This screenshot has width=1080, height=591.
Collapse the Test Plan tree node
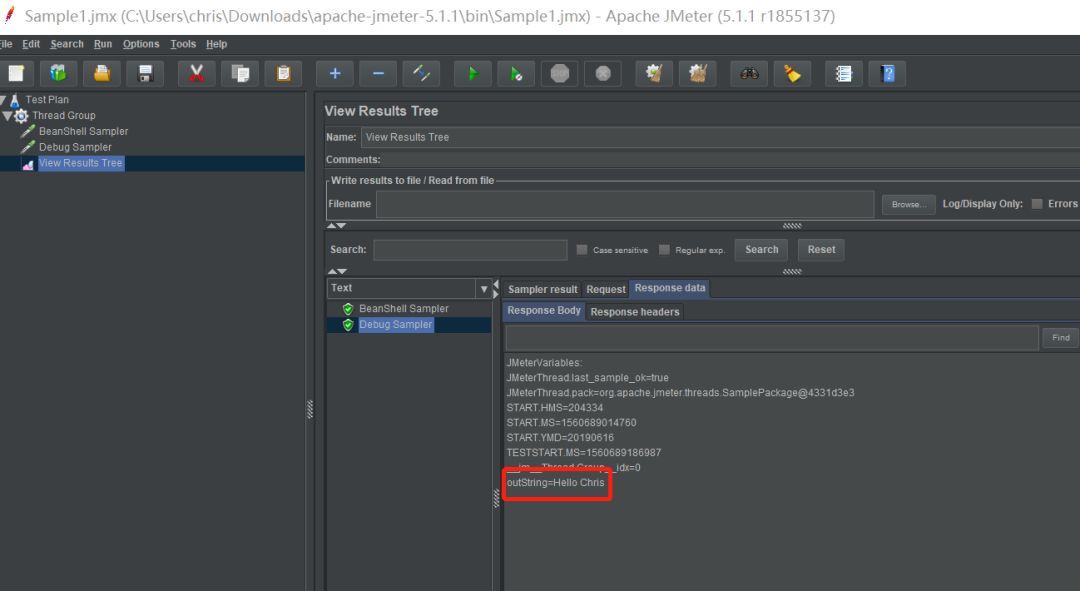3,100
